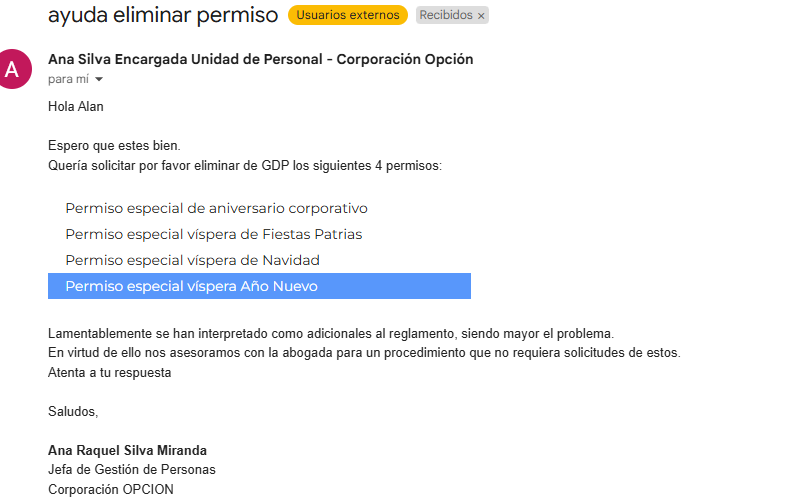Screen dimensions: 797x497
Task: Click highlighted "Permiso especial víspera Año Nuevo"
Action: [191, 287]
